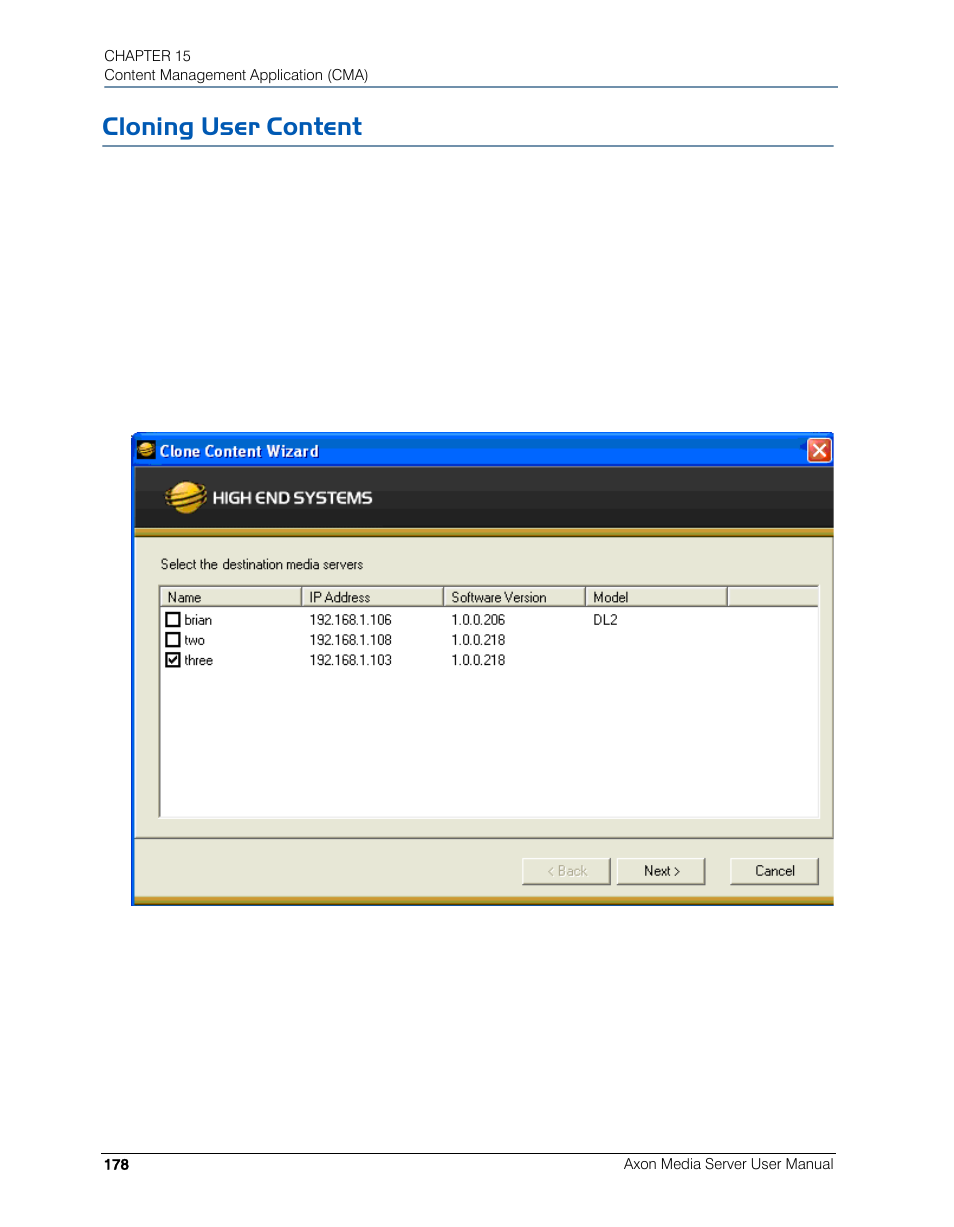Viewport: 954px width, 1227px height.
Task: Select IP address 192.168.1.106
Action: pos(350,620)
